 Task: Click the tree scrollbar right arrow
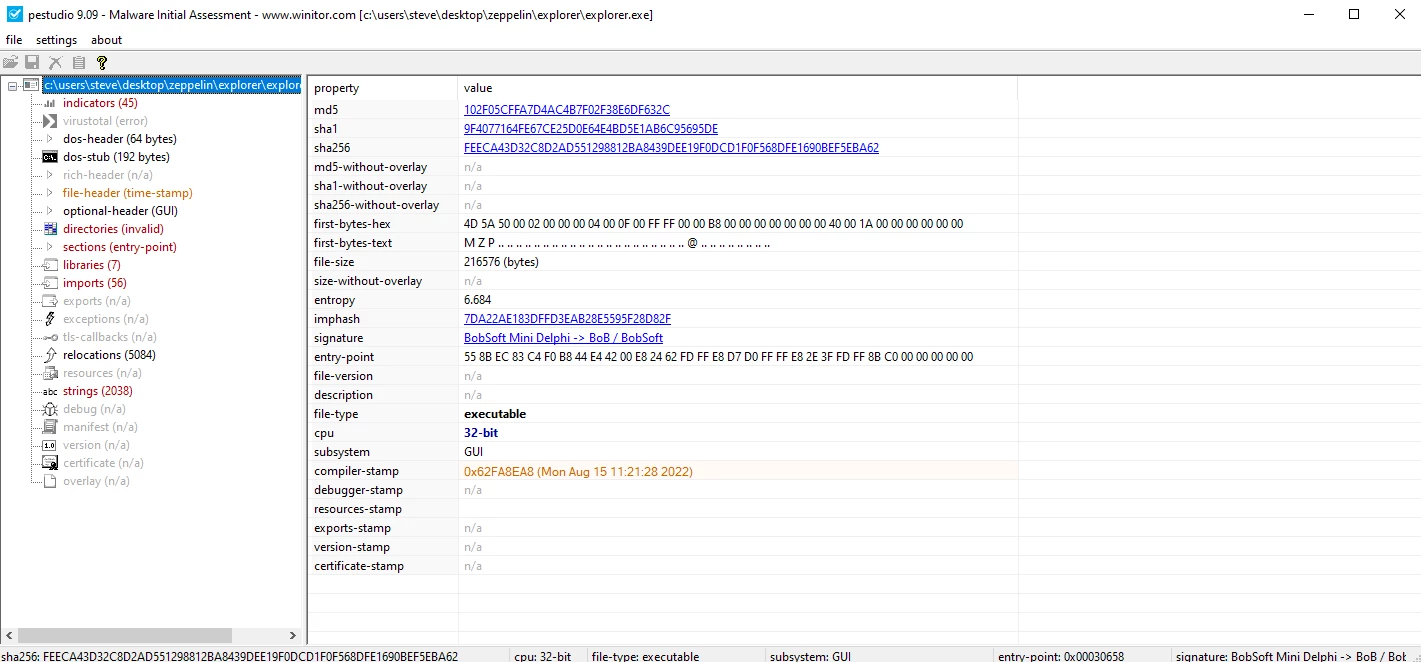293,636
